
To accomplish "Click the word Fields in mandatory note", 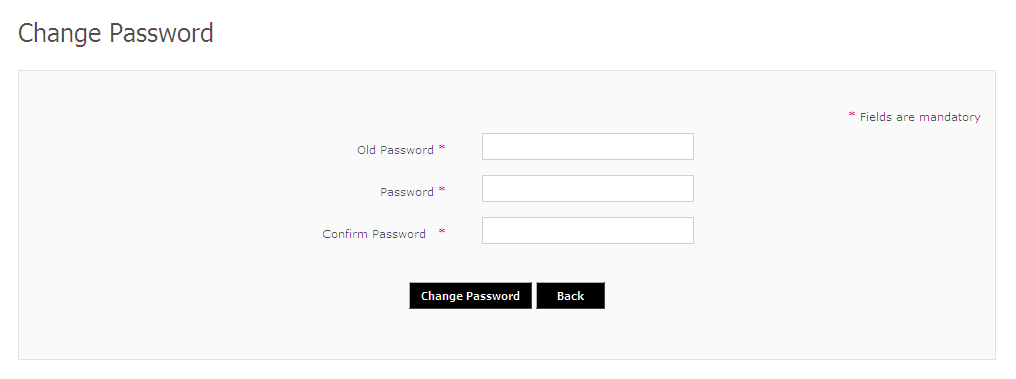I will tap(876, 117).
